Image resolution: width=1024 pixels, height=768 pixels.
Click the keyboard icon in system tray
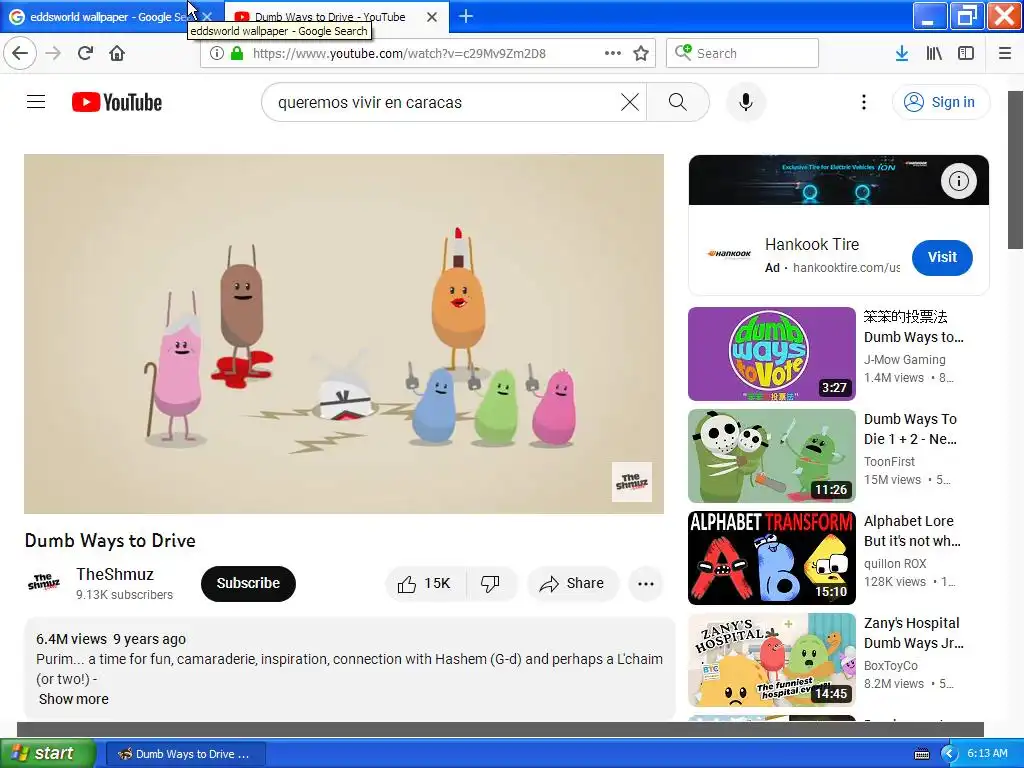(921, 754)
